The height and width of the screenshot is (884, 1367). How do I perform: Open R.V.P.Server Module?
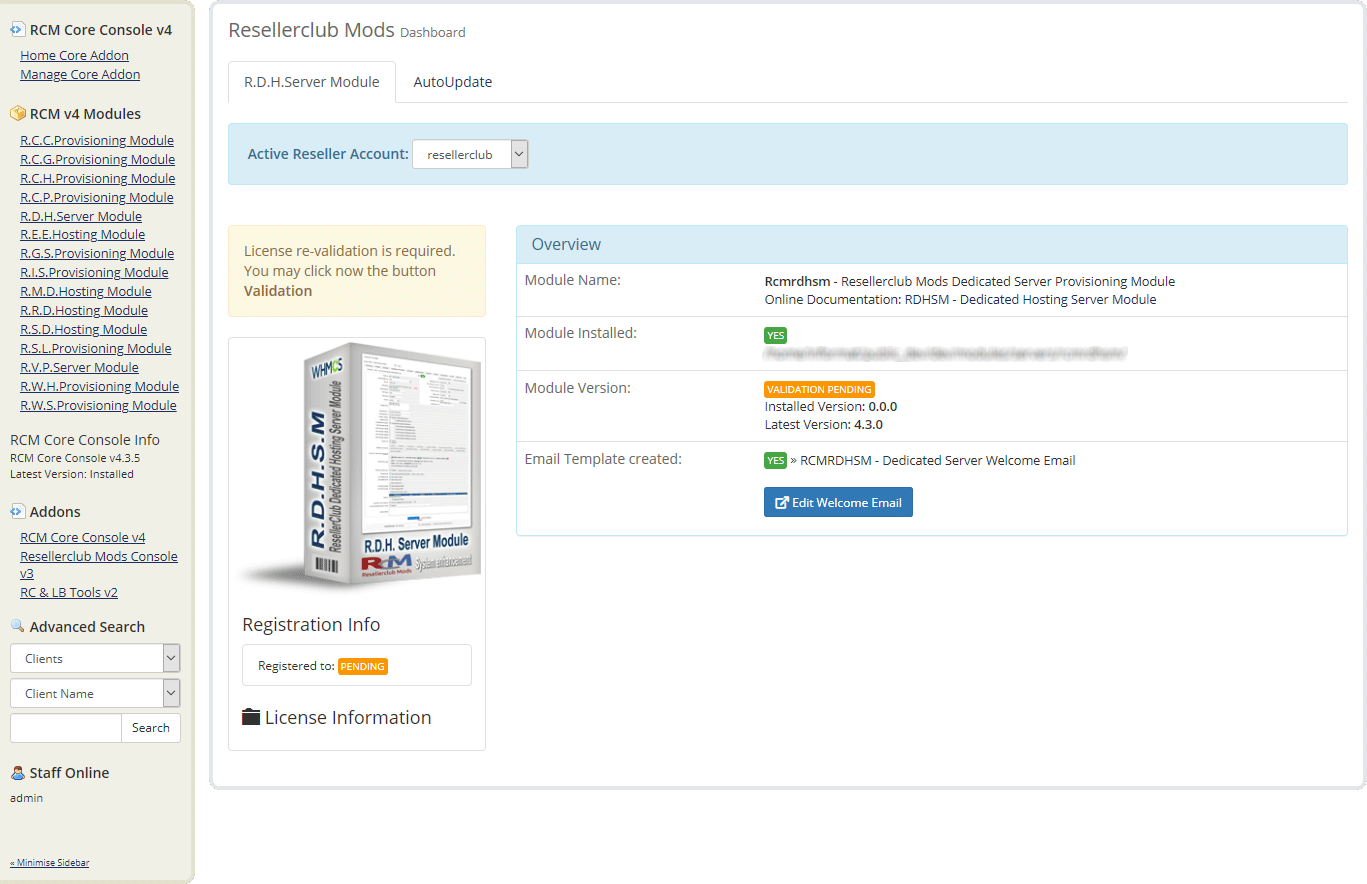79,368
